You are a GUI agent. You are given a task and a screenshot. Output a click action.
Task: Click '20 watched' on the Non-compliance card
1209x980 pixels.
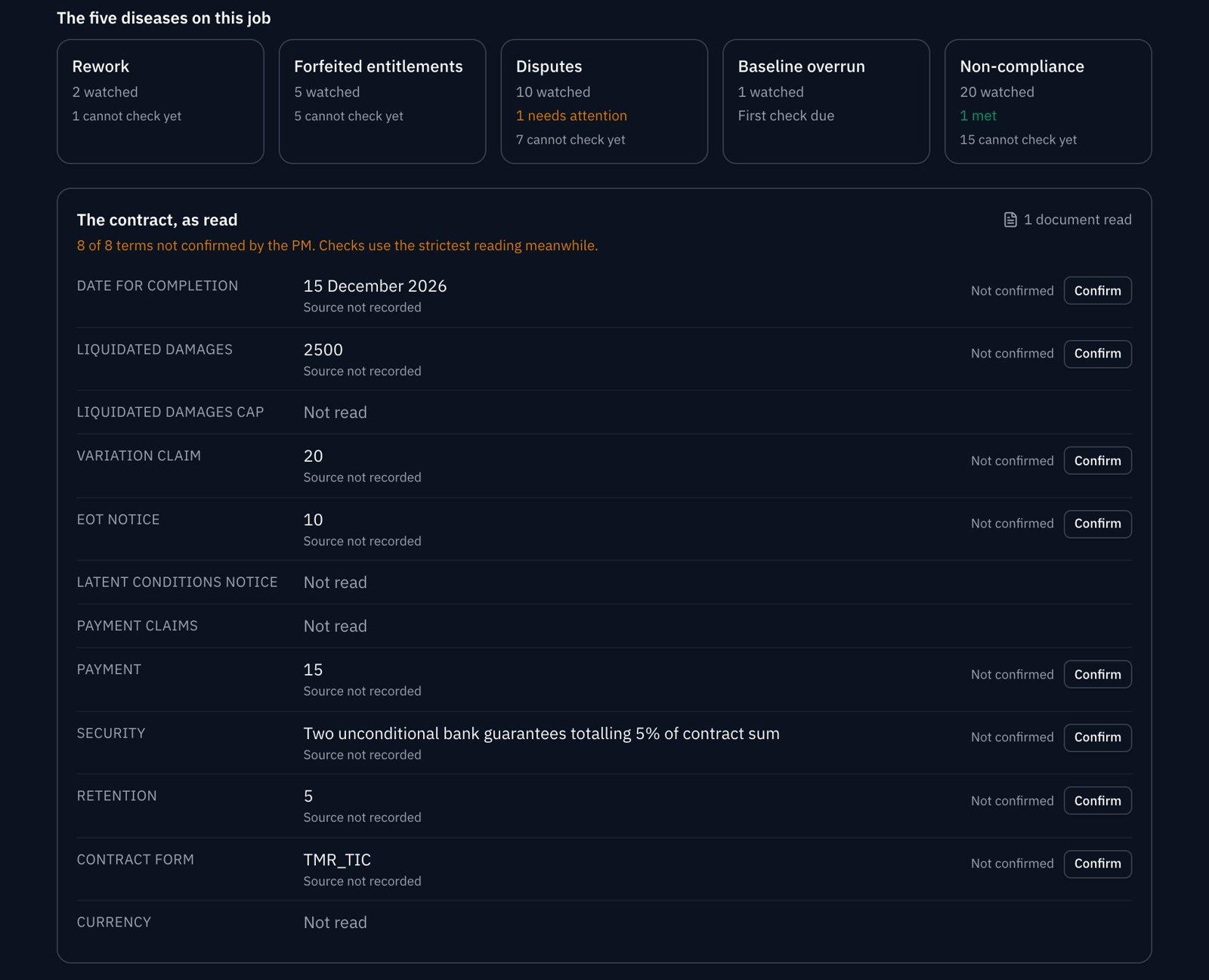pyautogui.click(x=997, y=92)
